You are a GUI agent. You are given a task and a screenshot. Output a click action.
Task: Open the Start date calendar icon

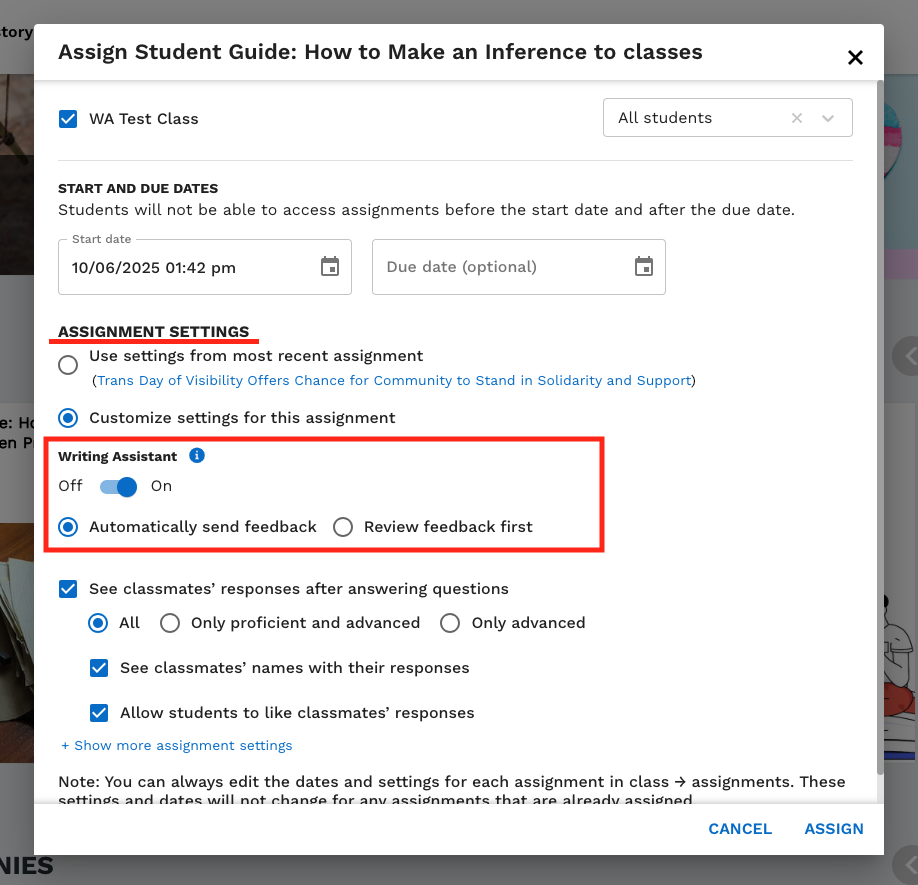(330, 267)
